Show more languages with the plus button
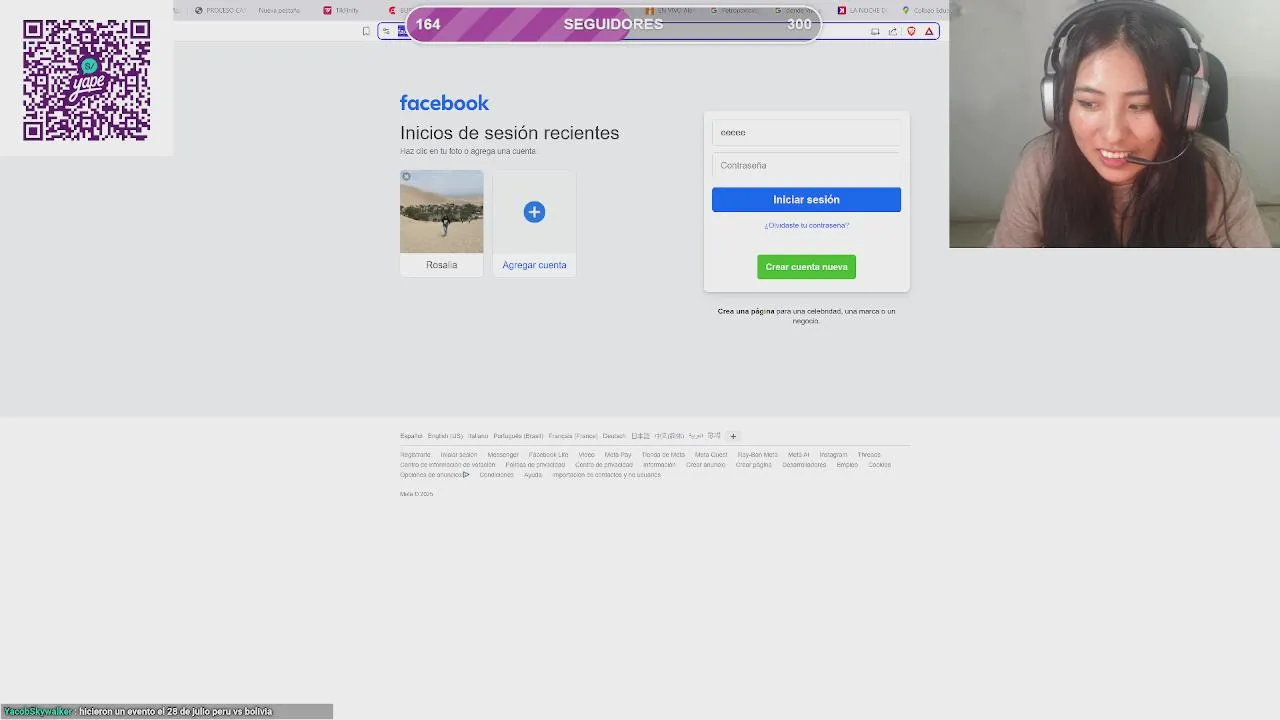The width and height of the screenshot is (1280, 720). tap(733, 436)
